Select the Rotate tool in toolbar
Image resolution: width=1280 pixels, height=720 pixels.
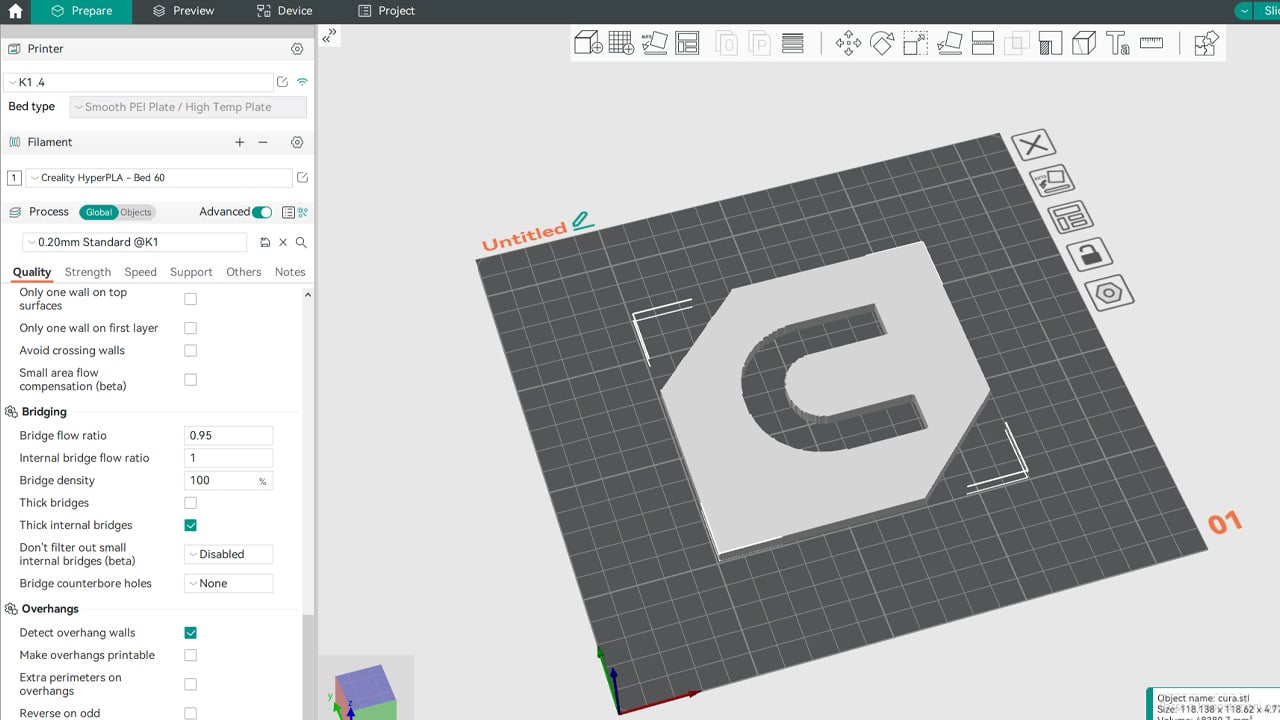pyautogui.click(x=882, y=43)
